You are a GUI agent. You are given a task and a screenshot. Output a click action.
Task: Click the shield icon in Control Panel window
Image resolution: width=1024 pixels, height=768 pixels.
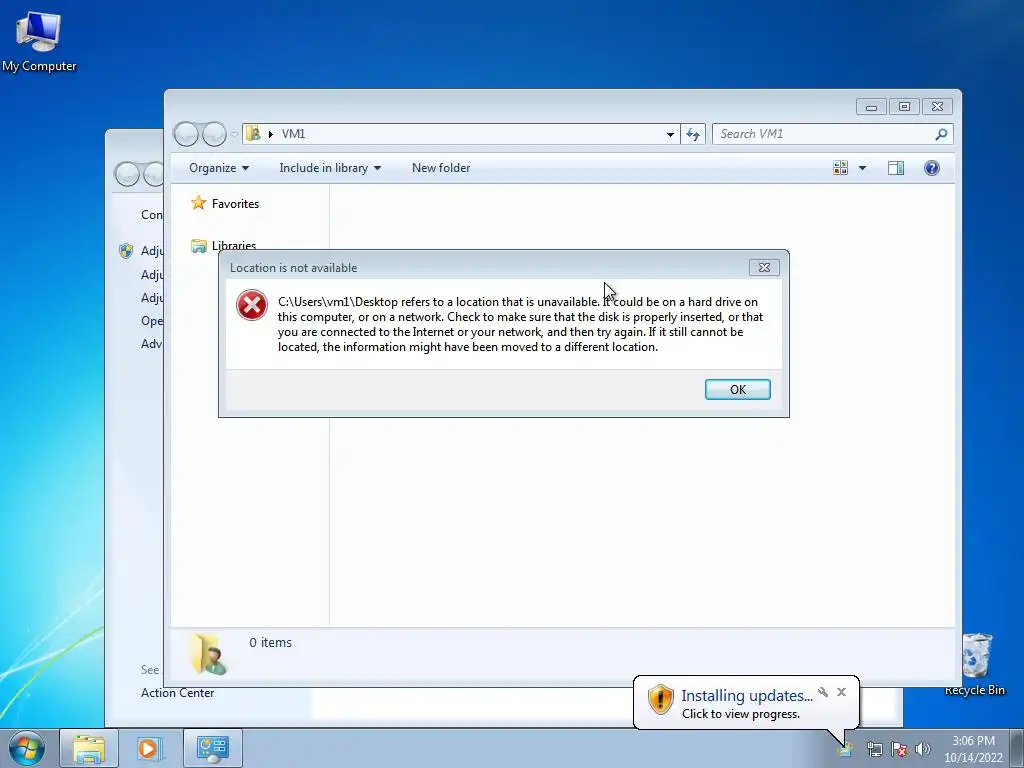(126, 251)
